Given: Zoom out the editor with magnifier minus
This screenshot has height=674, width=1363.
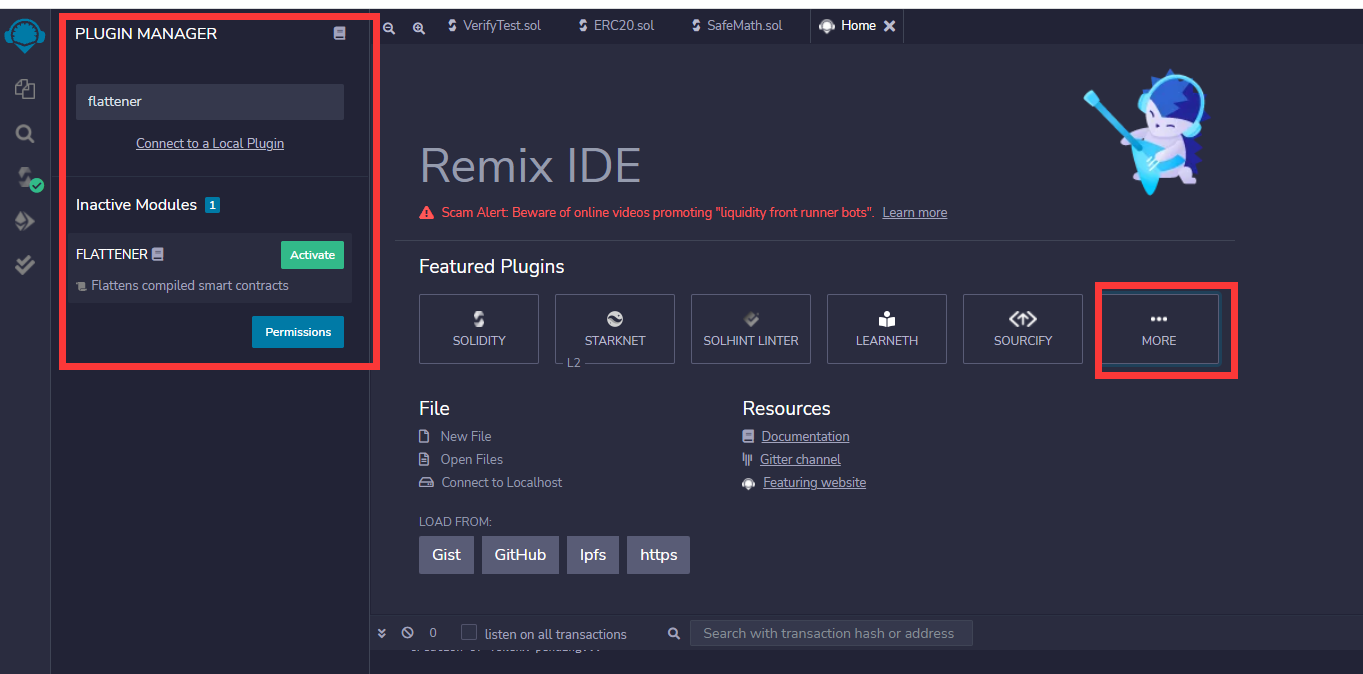Looking at the screenshot, I should pyautogui.click(x=389, y=28).
